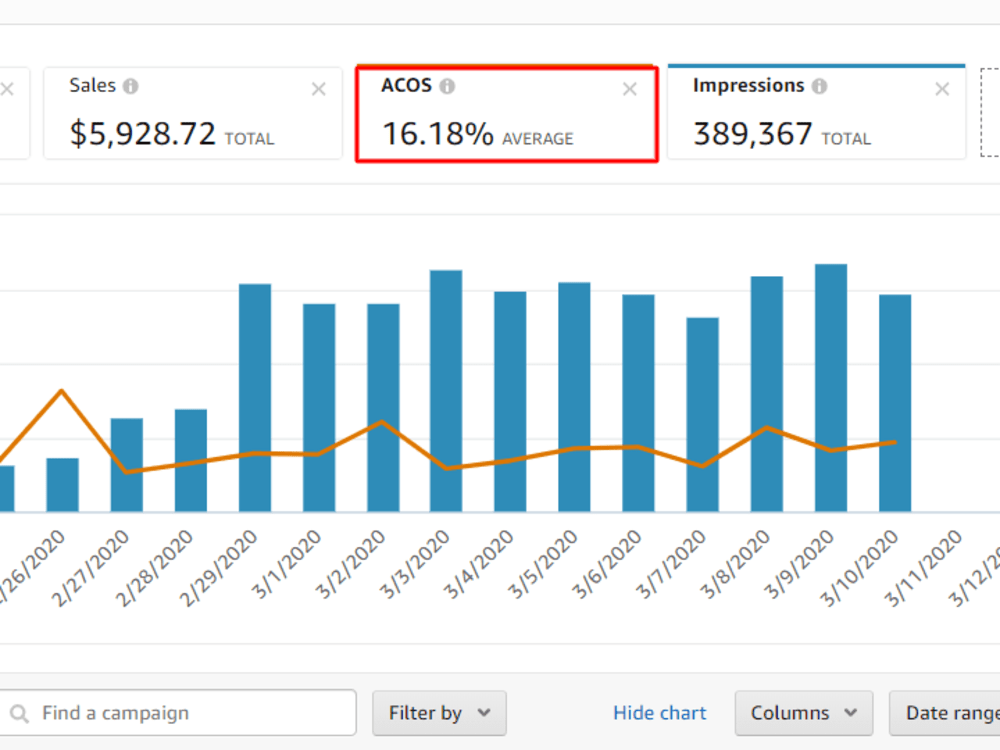Remove the ACOS metric card
The width and height of the screenshot is (1000, 750).
[630, 89]
